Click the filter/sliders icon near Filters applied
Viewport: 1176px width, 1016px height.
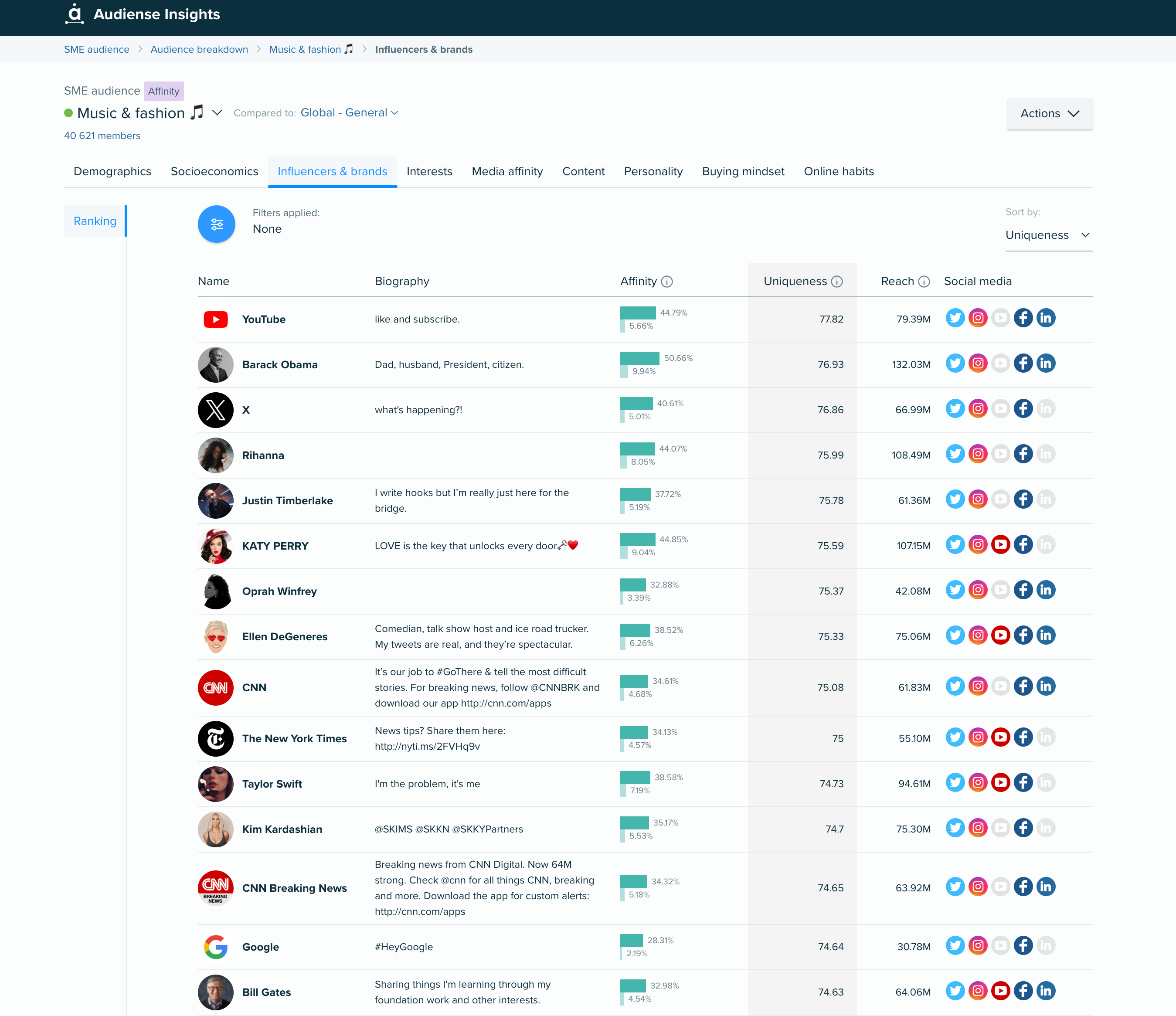pos(218,221)
